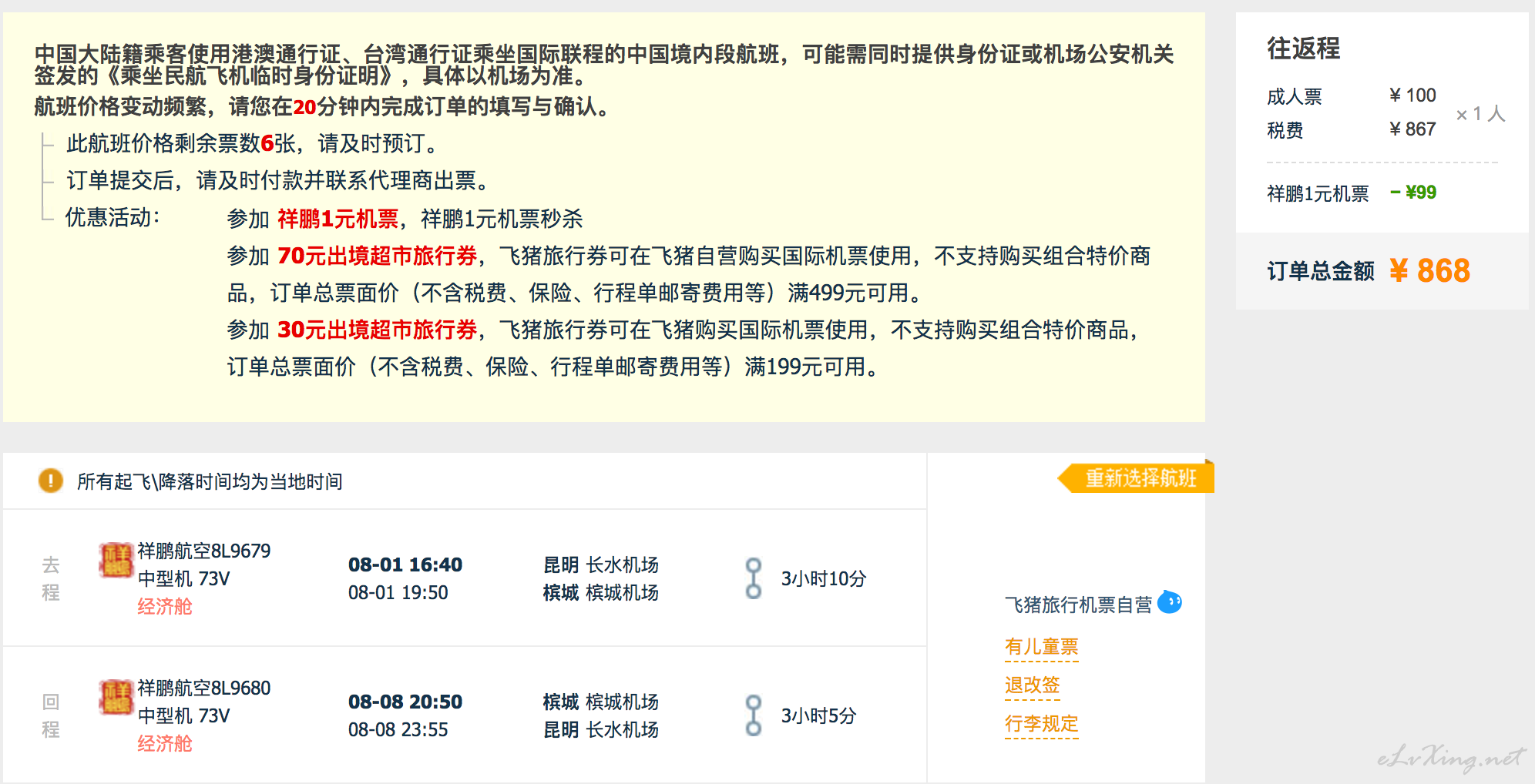Click 经济舱 label of return flight
Image resolution: width=1535 pixels, height=784 pixels.
165,743
